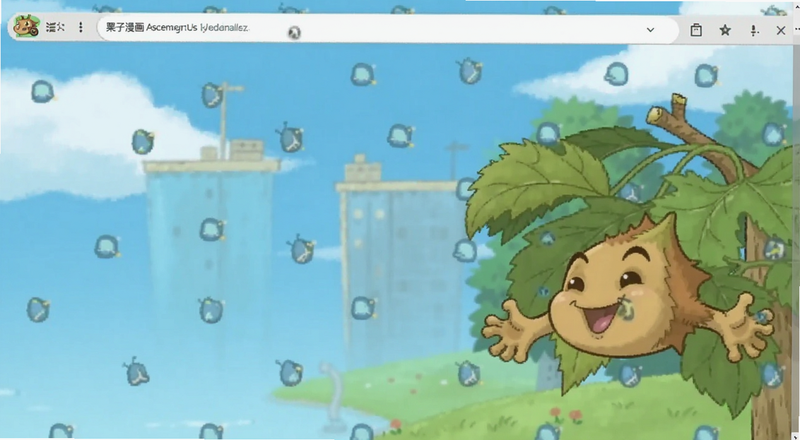Click the round gray icon inside the address bar
The image size is (800, 440).
click(294, 33)
